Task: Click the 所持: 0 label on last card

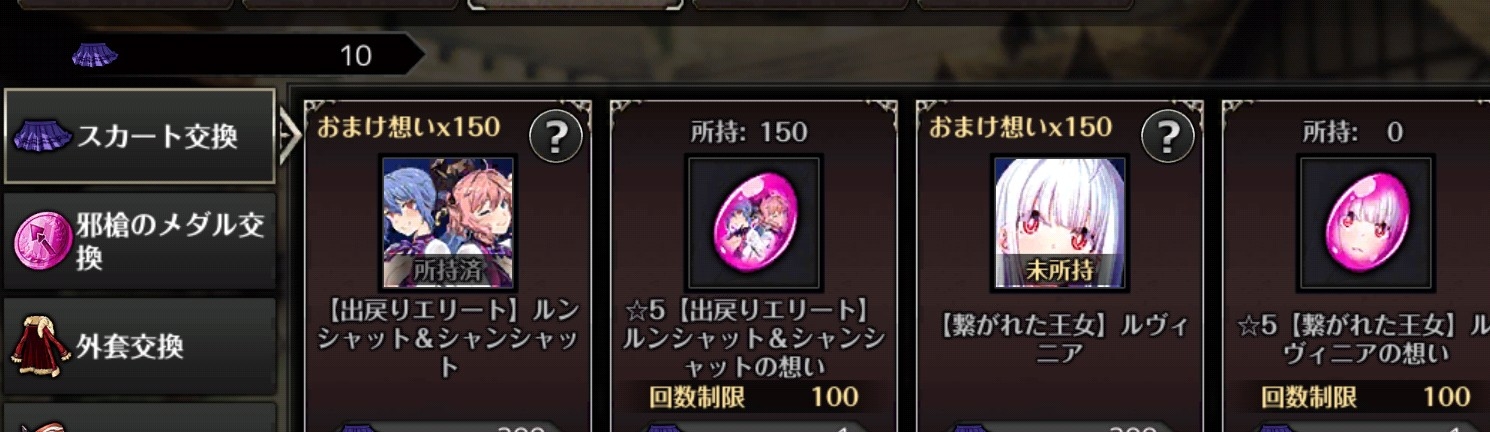Action: coord(1353,132)
